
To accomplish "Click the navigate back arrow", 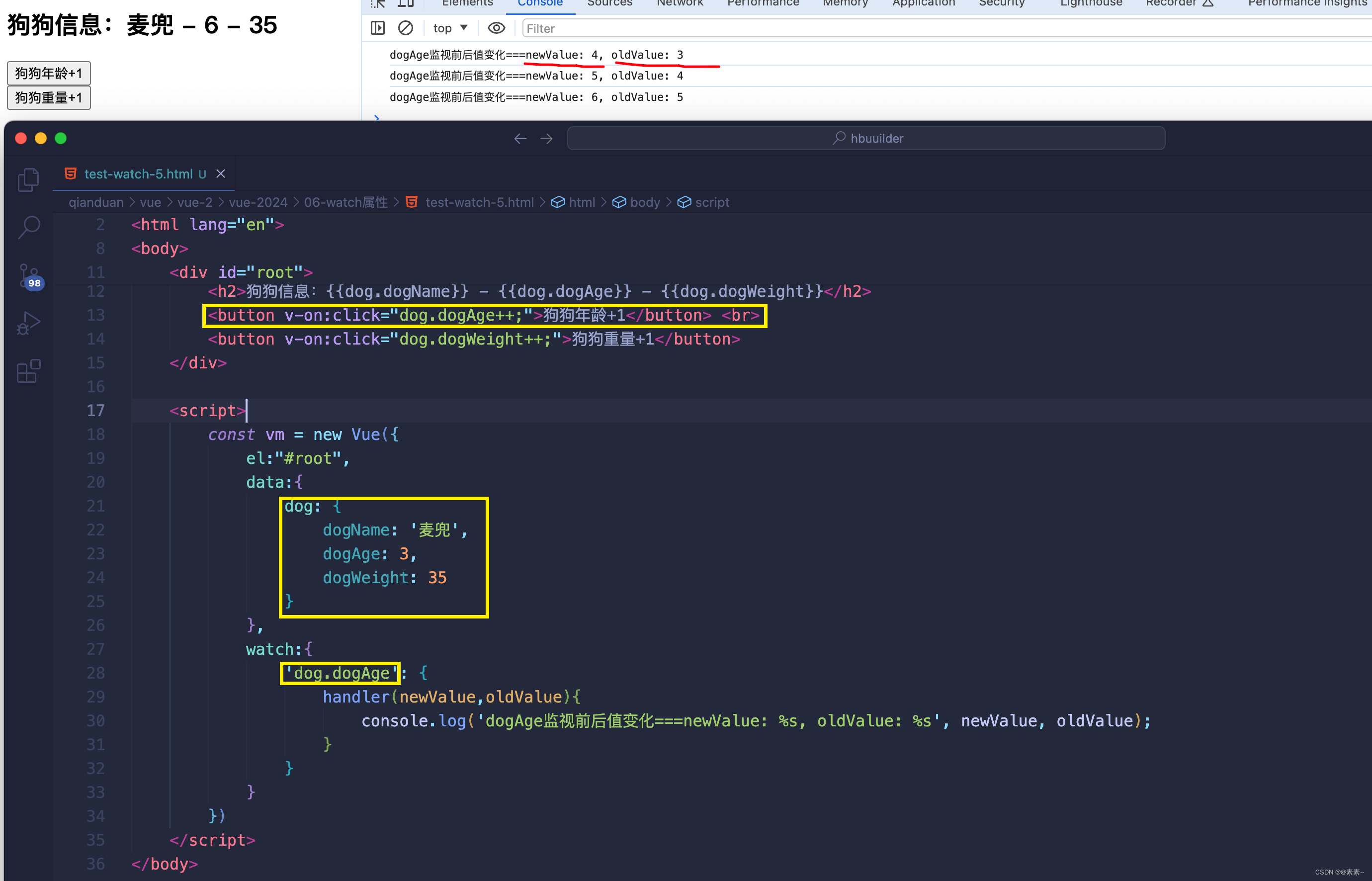I will pyautogui.click(x=520, y=138).
